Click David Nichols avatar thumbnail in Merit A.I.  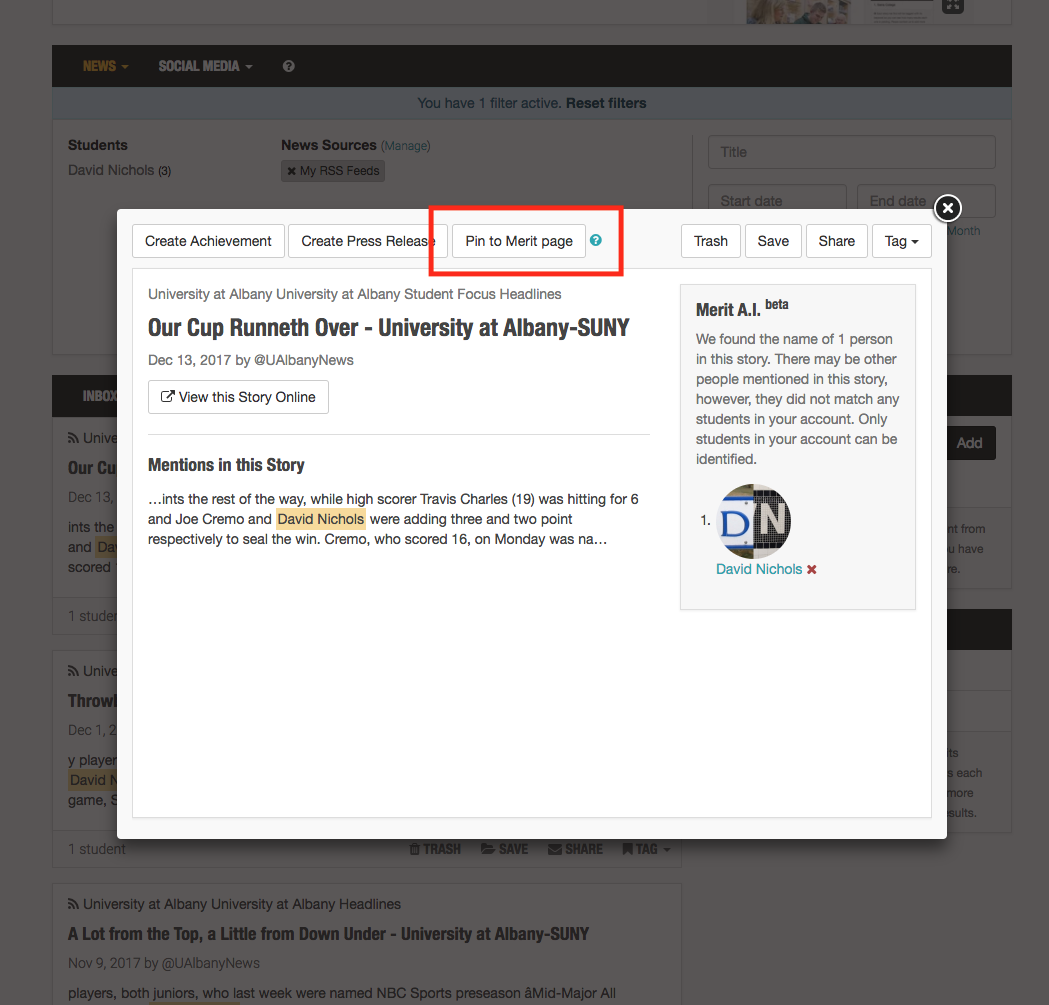[x=753, y=521]
